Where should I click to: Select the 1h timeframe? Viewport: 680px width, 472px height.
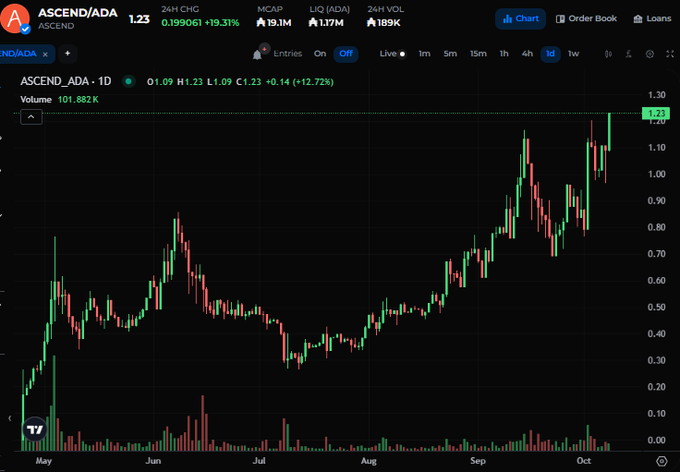coord(504,54)
